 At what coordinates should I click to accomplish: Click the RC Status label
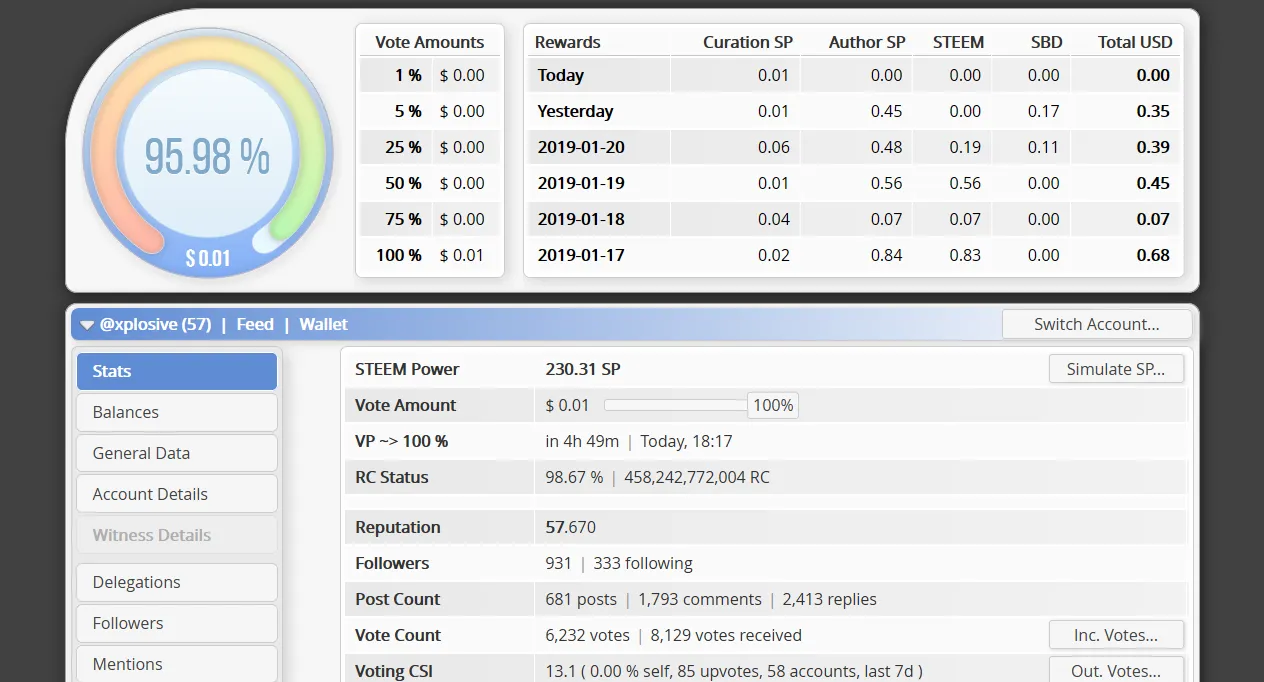[392, 477]
